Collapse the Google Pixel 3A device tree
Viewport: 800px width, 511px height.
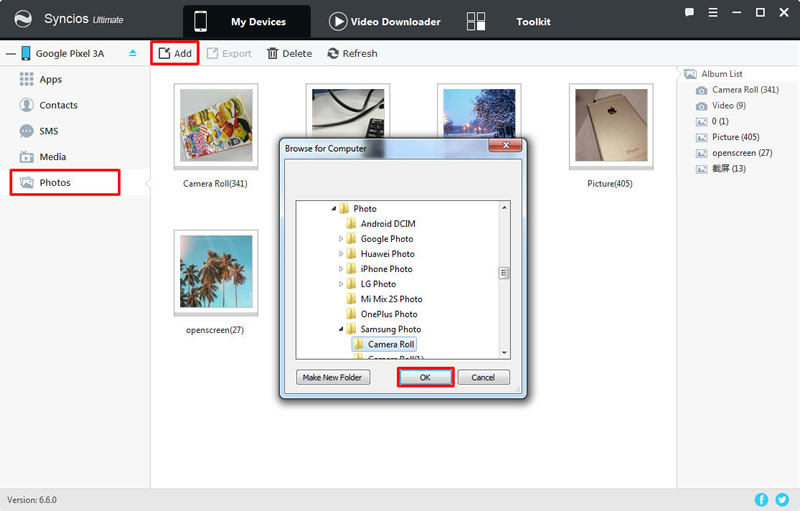click(x=10, y=54)
